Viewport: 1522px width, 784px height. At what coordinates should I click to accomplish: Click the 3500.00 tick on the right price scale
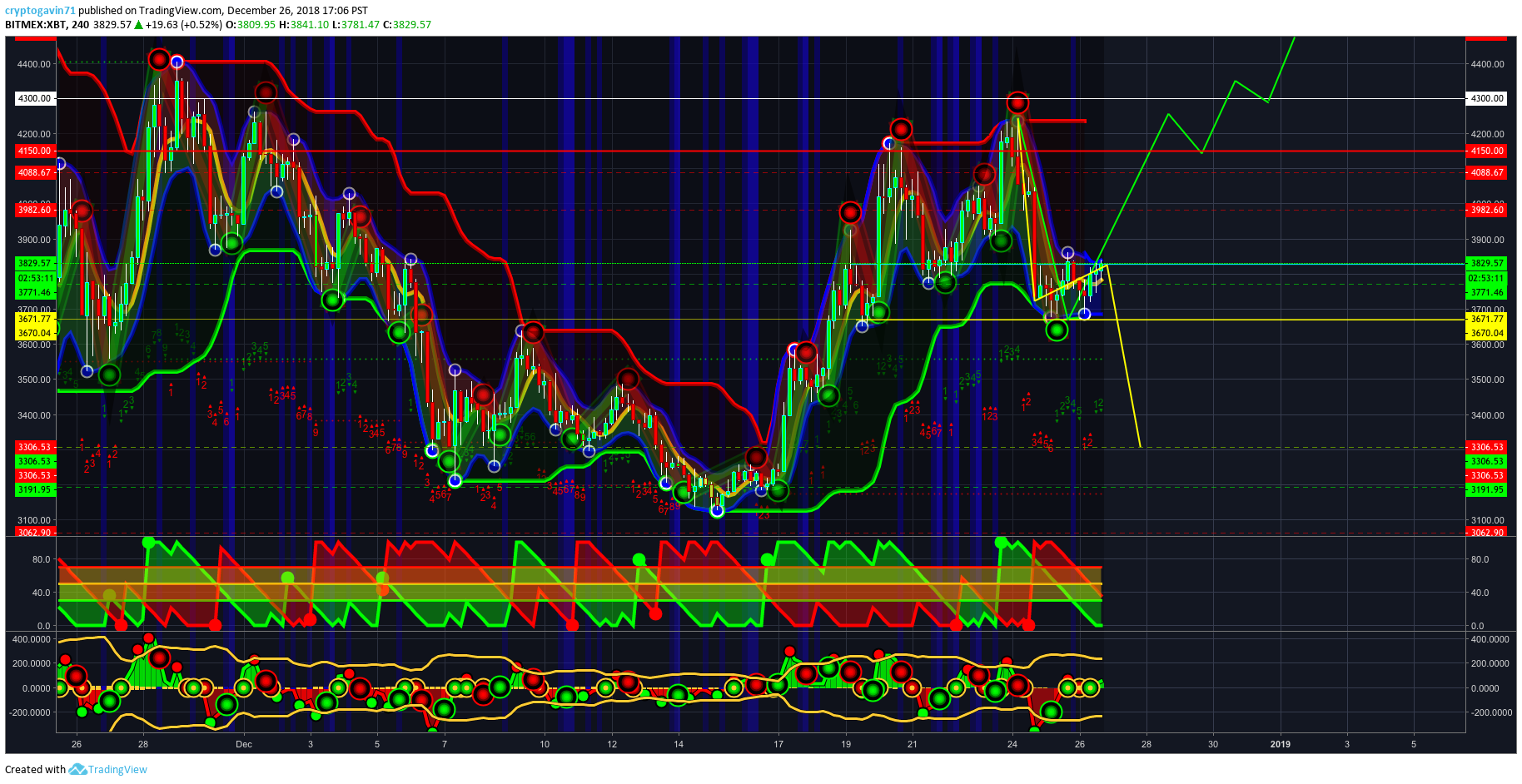(x=1488, y=380)
